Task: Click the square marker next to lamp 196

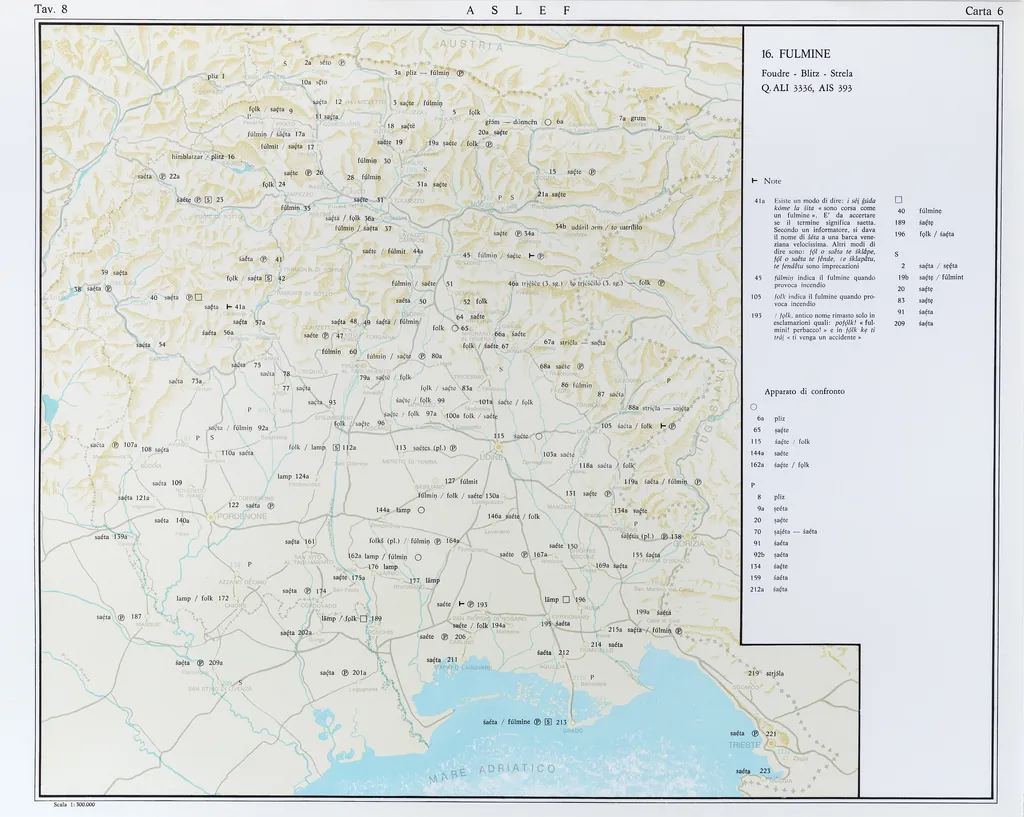Action: click(x=566, y=600)
